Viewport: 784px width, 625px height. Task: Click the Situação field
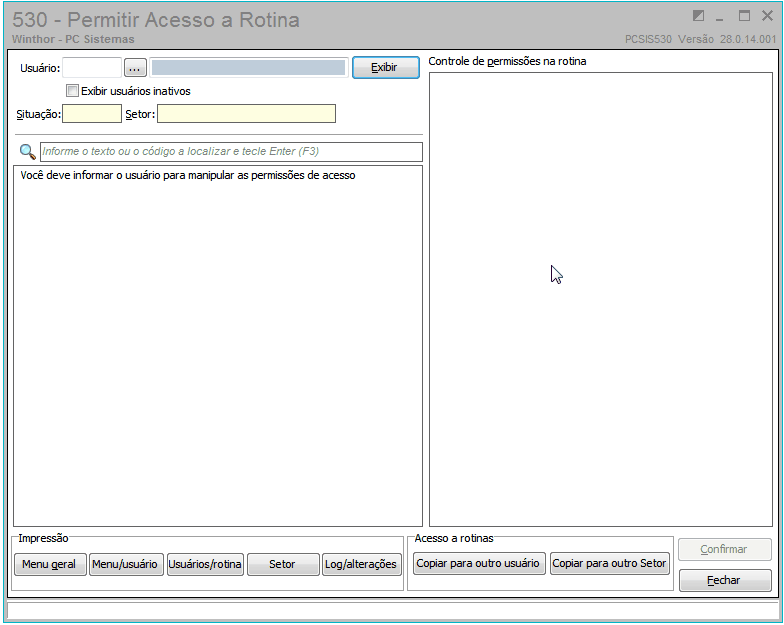[x=92, y=114]
